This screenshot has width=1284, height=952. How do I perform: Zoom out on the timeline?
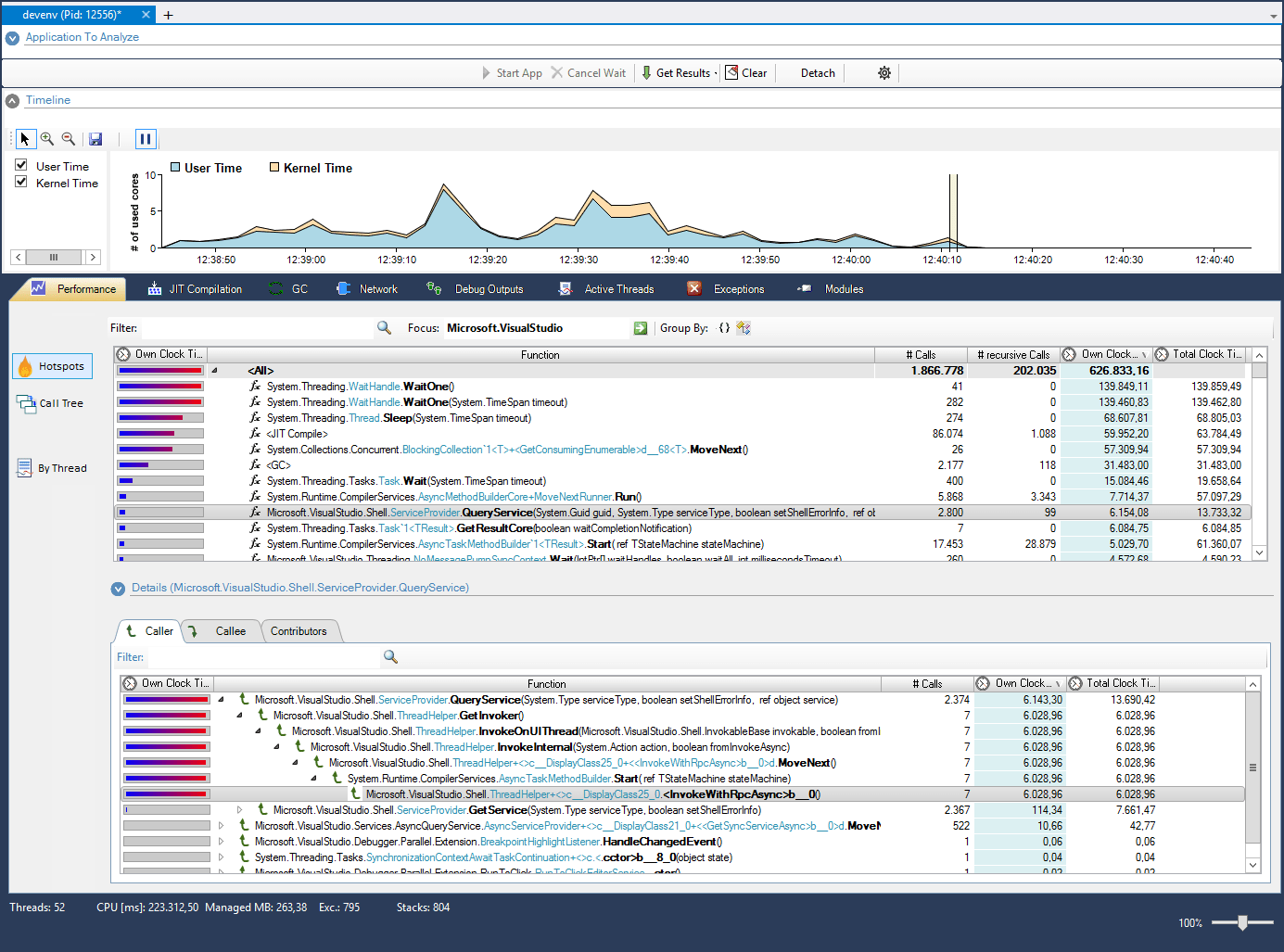pos(69,139)
